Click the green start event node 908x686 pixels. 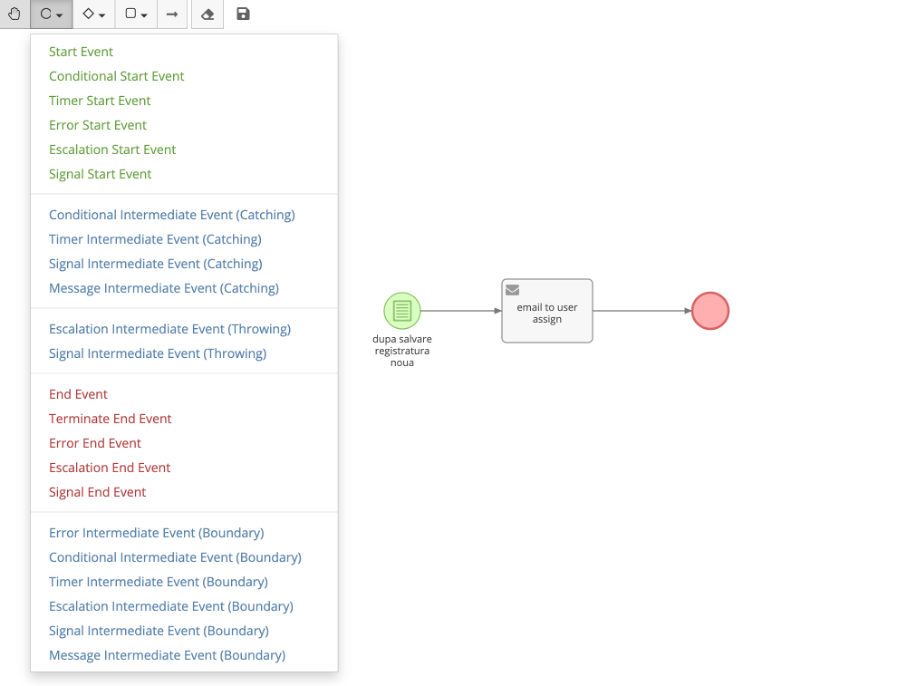pos(402,311)
